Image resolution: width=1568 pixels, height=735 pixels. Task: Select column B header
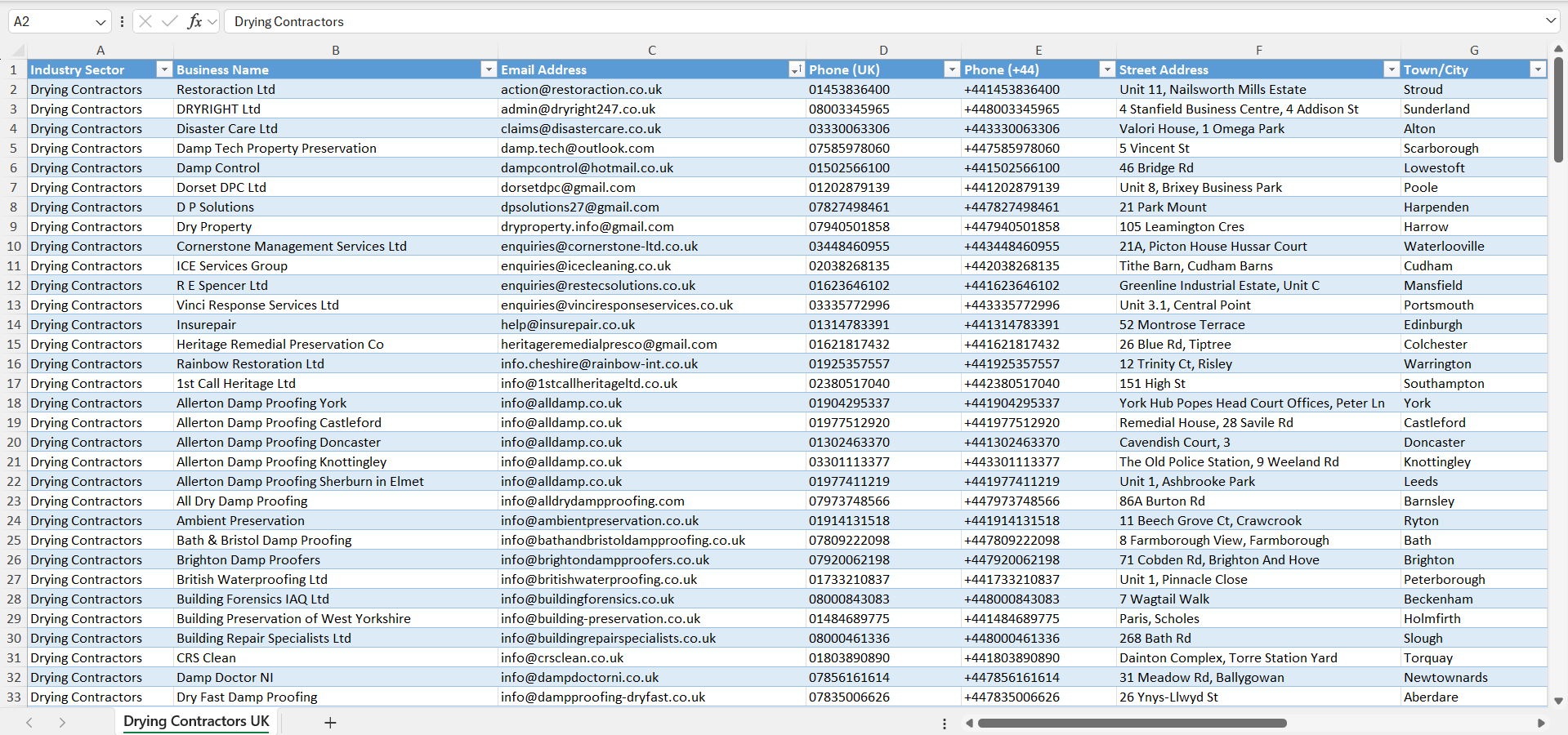[335, 50]
